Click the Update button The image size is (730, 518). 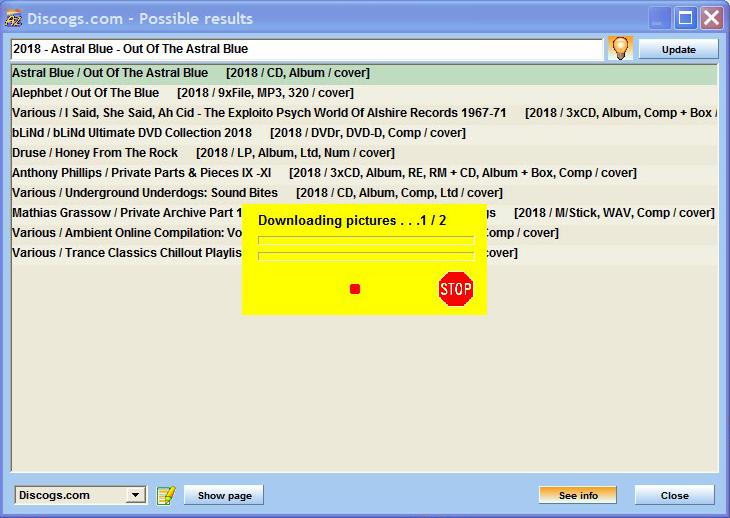(678, 49)
